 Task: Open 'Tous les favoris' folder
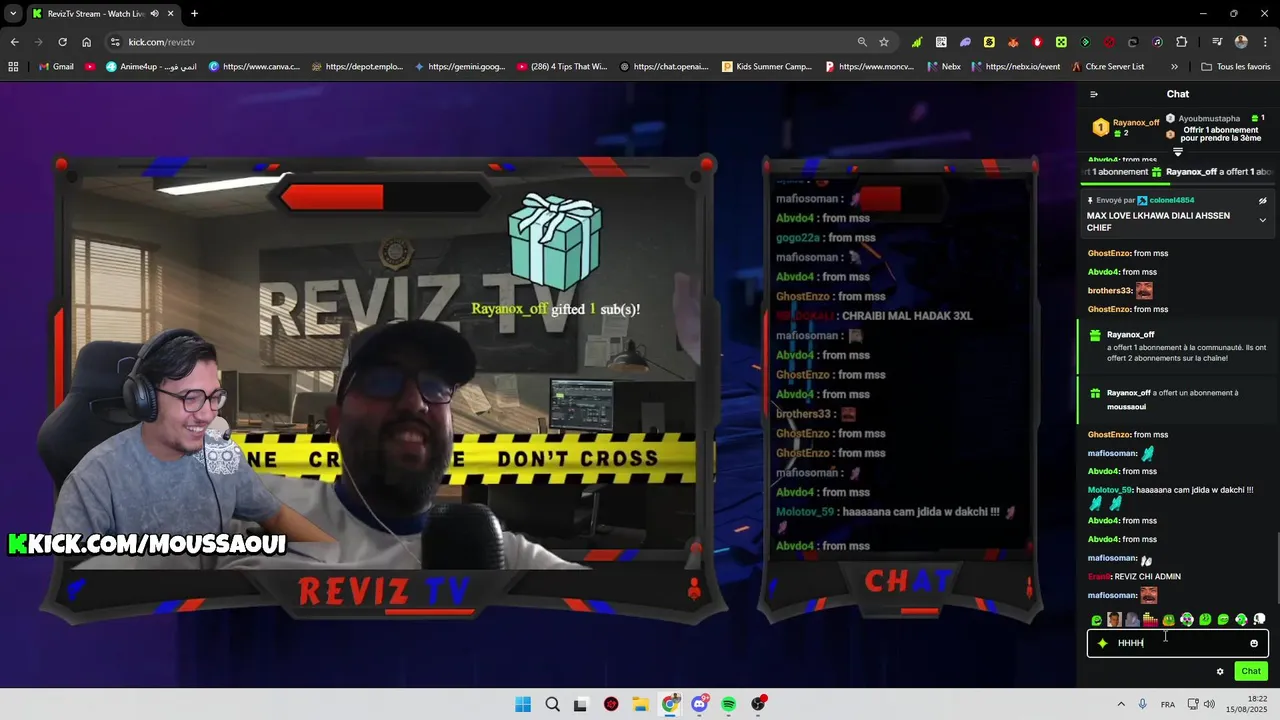1236,67
